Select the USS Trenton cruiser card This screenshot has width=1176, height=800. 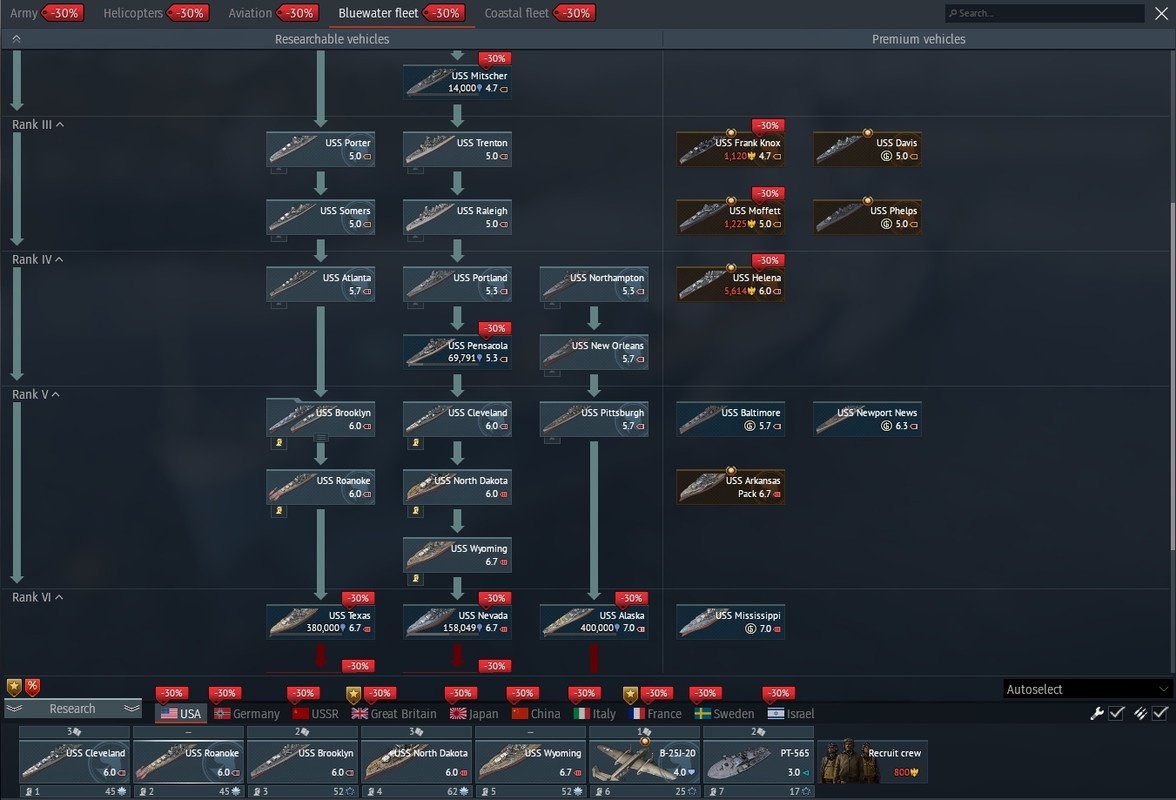coord(457,149)
